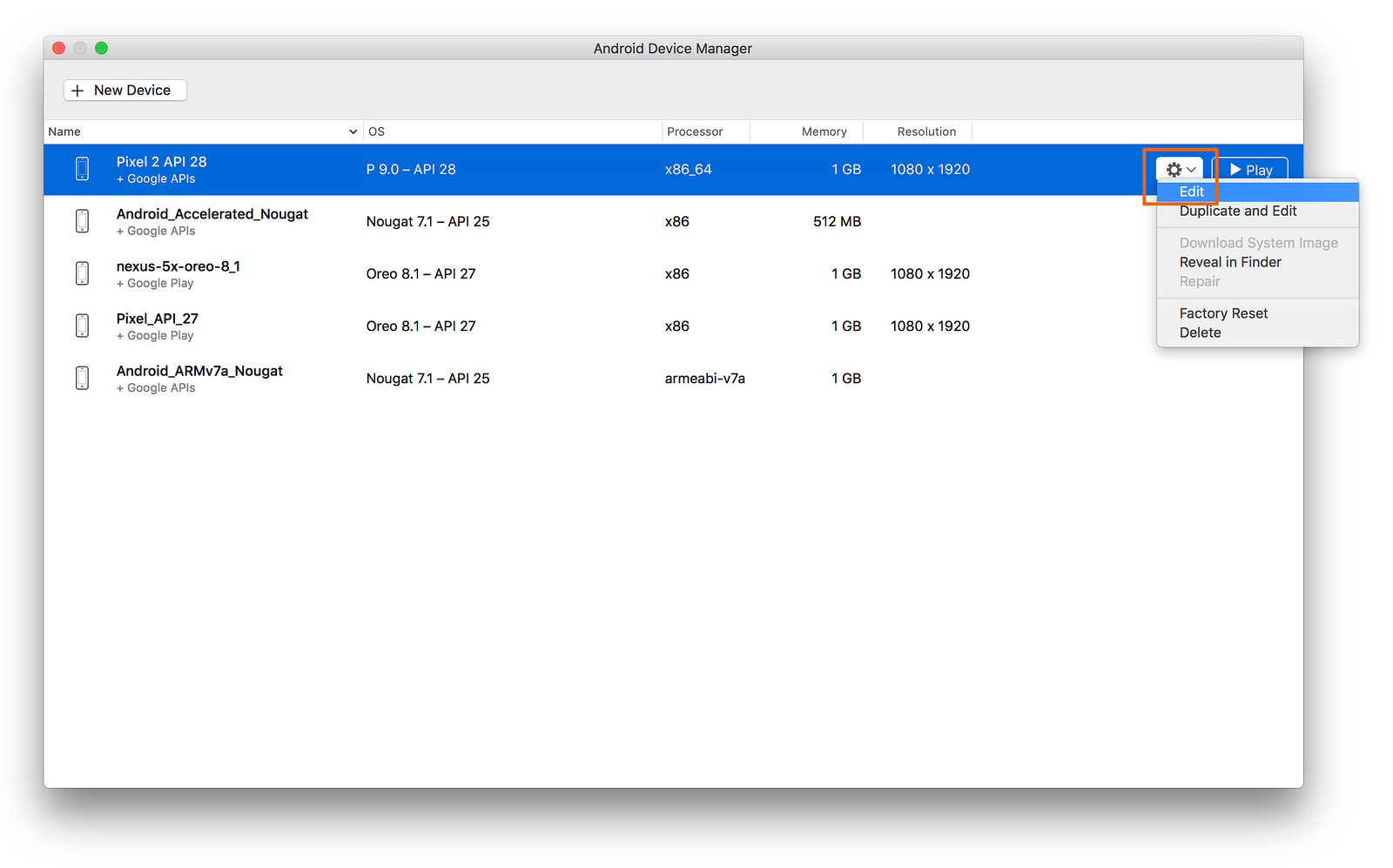Select the nexus-5x-oreo-8_1 device name
Viewport: 1393px width, 868px height.
coord(178,266)
